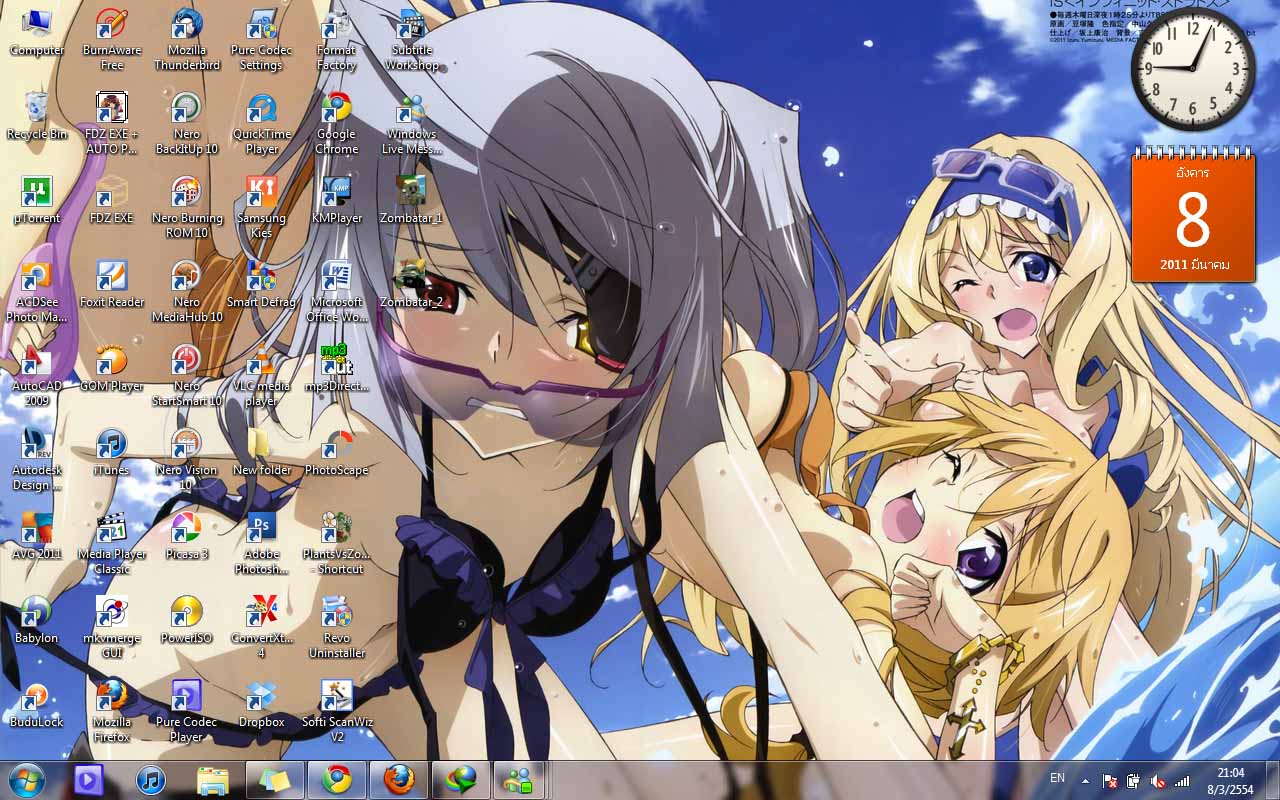Launch the BuduLock shortcut
This screenshot has width=1280, height=800.
coord(37,704)
